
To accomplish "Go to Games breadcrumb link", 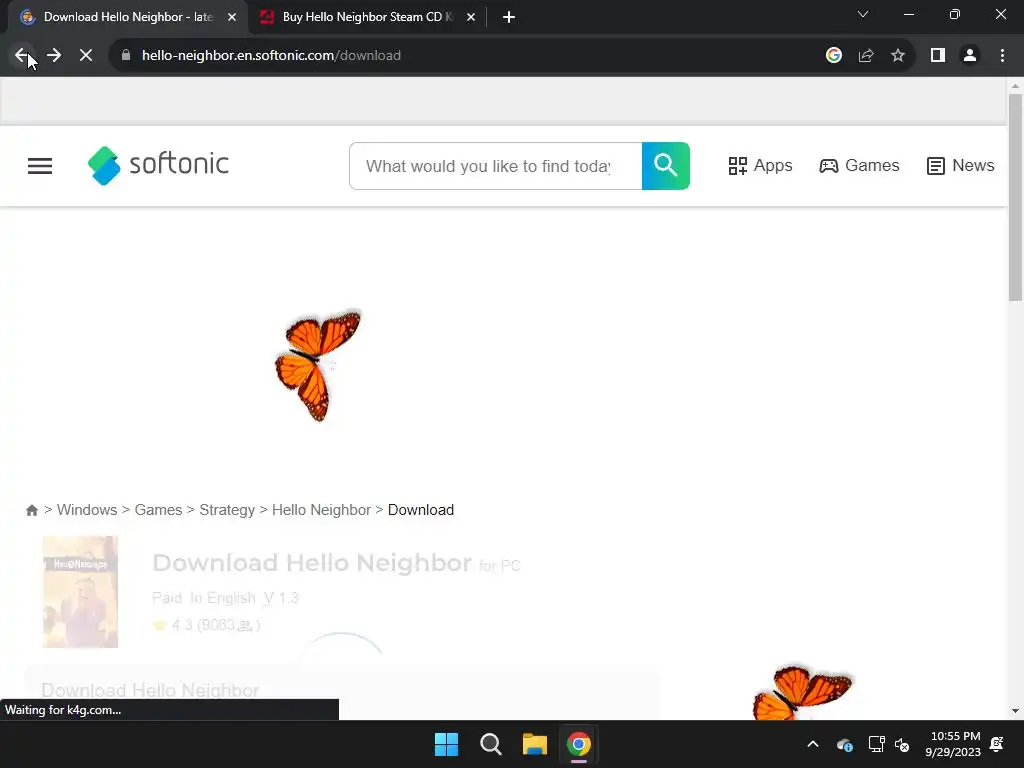I will pyautogui.click(x=158, y=510).
